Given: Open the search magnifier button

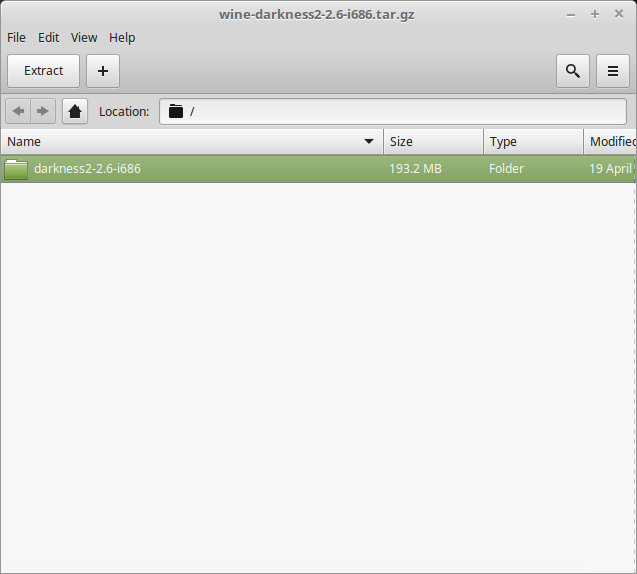Looking at the screenshot, I should (572, 71).
